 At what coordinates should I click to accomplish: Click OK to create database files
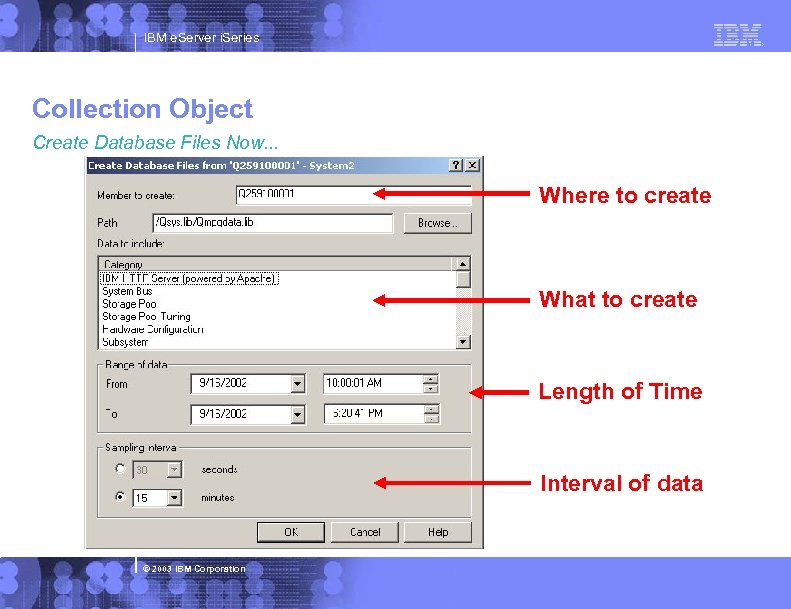pyautogui.click(x=291, y=532)
